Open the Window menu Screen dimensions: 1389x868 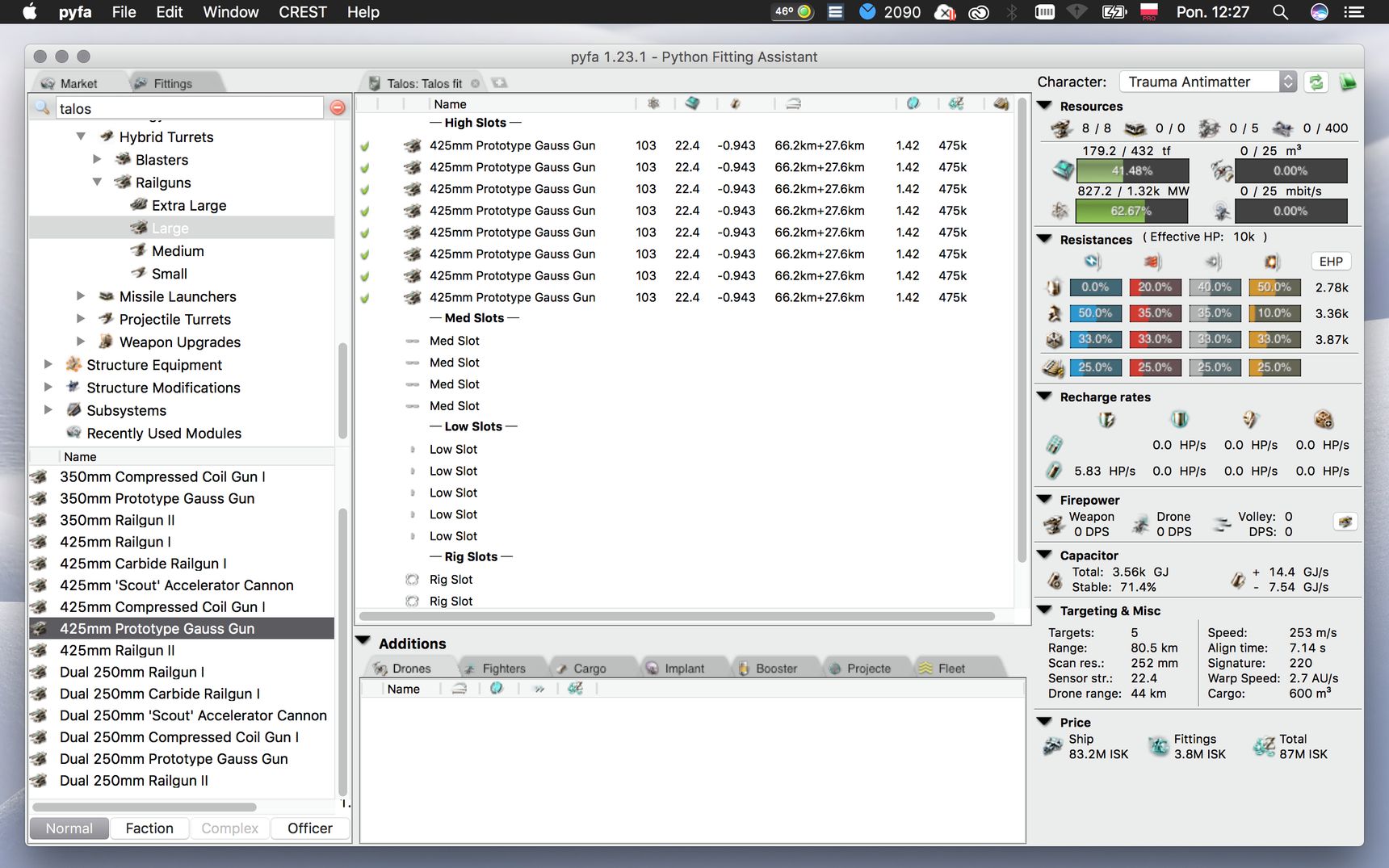pos(231,12)
